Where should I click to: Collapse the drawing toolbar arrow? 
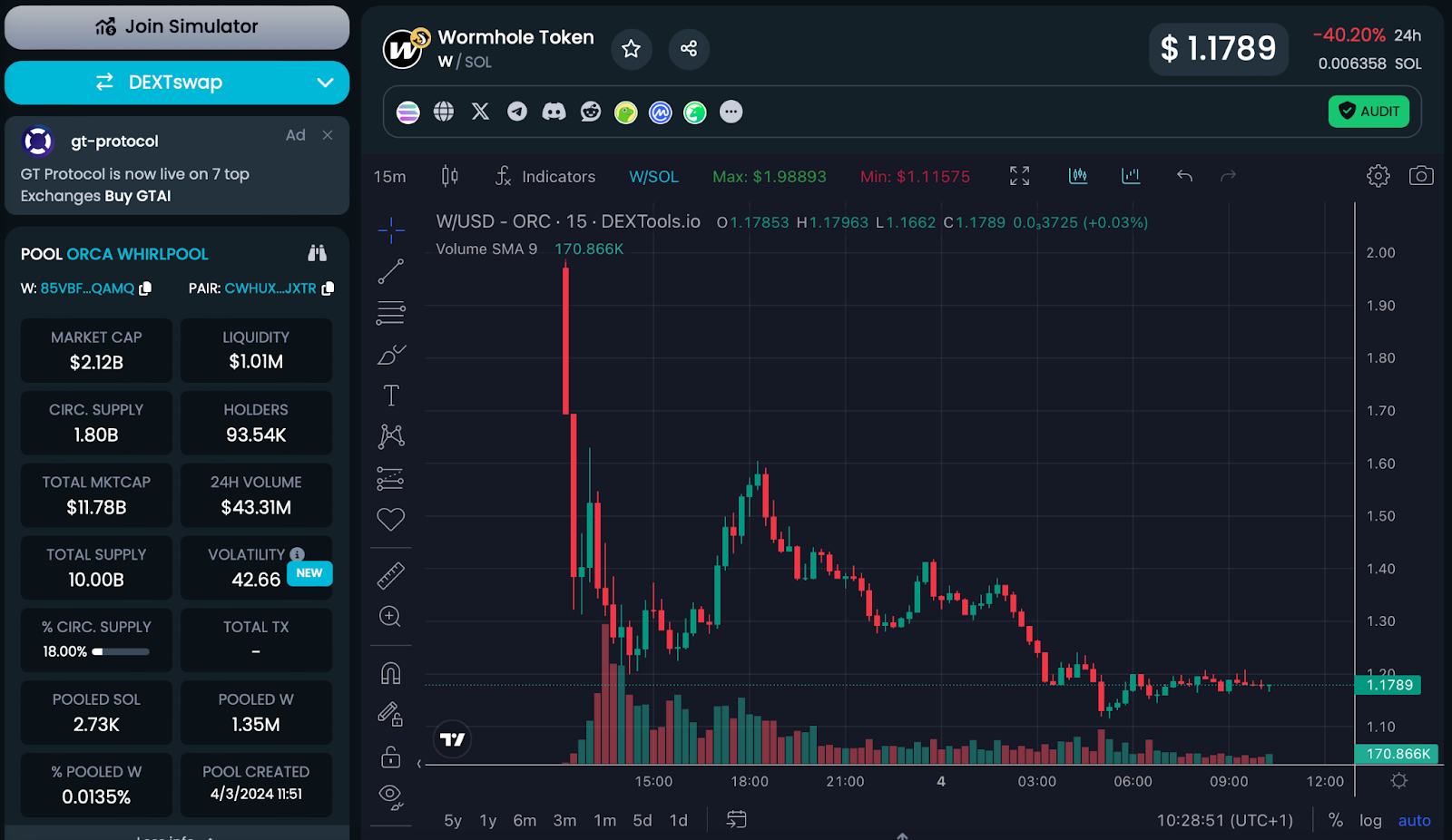419,764
